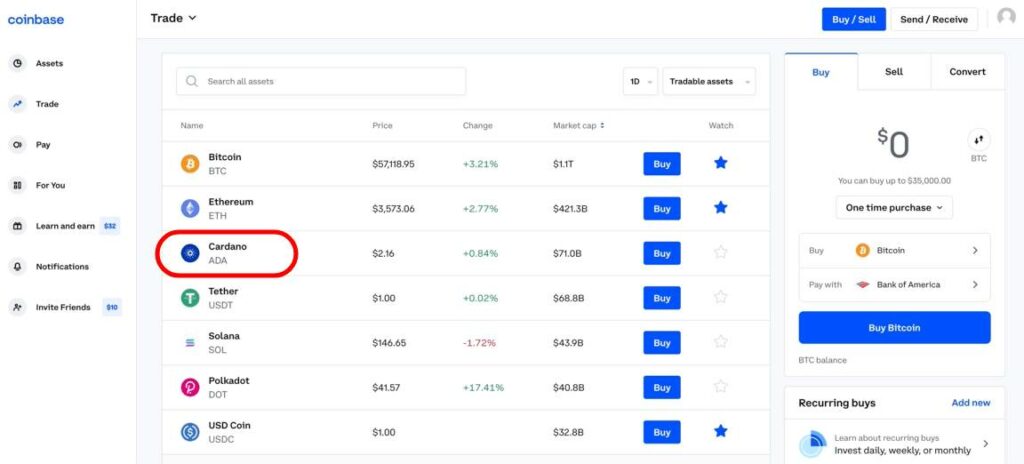Click the recurring buys radar icon
1024x464 pixels.
pyautogui.click(x=813, y=444)
